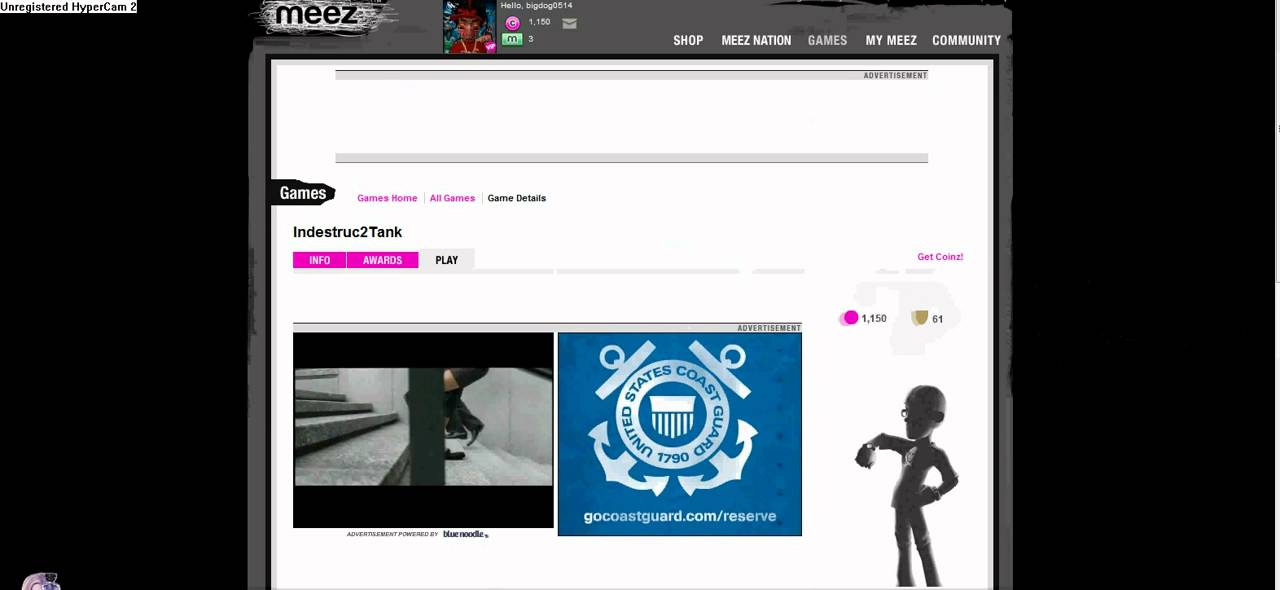Open the GAMES menu
The image size is (1280, 590).
coord(827,41)
